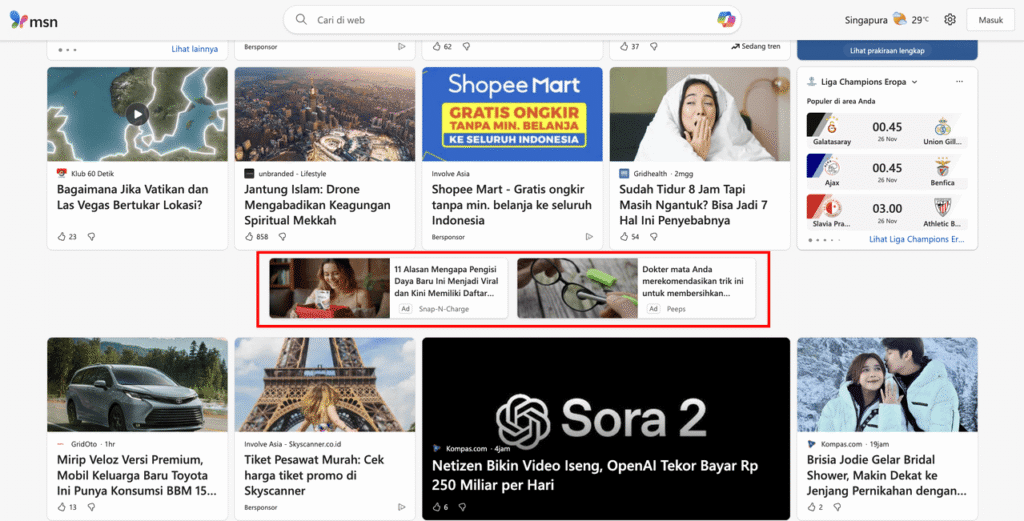Open Shopee Mart Gratis ongkir headline
Viewport: 1024px width, 521px height.
click(511, 205)
